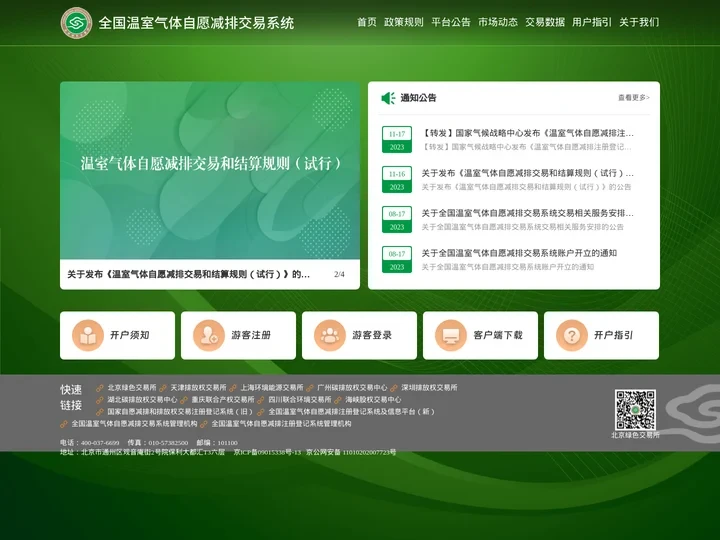
Task: Click the 游客登录 group icon
Action: point(330,336)
